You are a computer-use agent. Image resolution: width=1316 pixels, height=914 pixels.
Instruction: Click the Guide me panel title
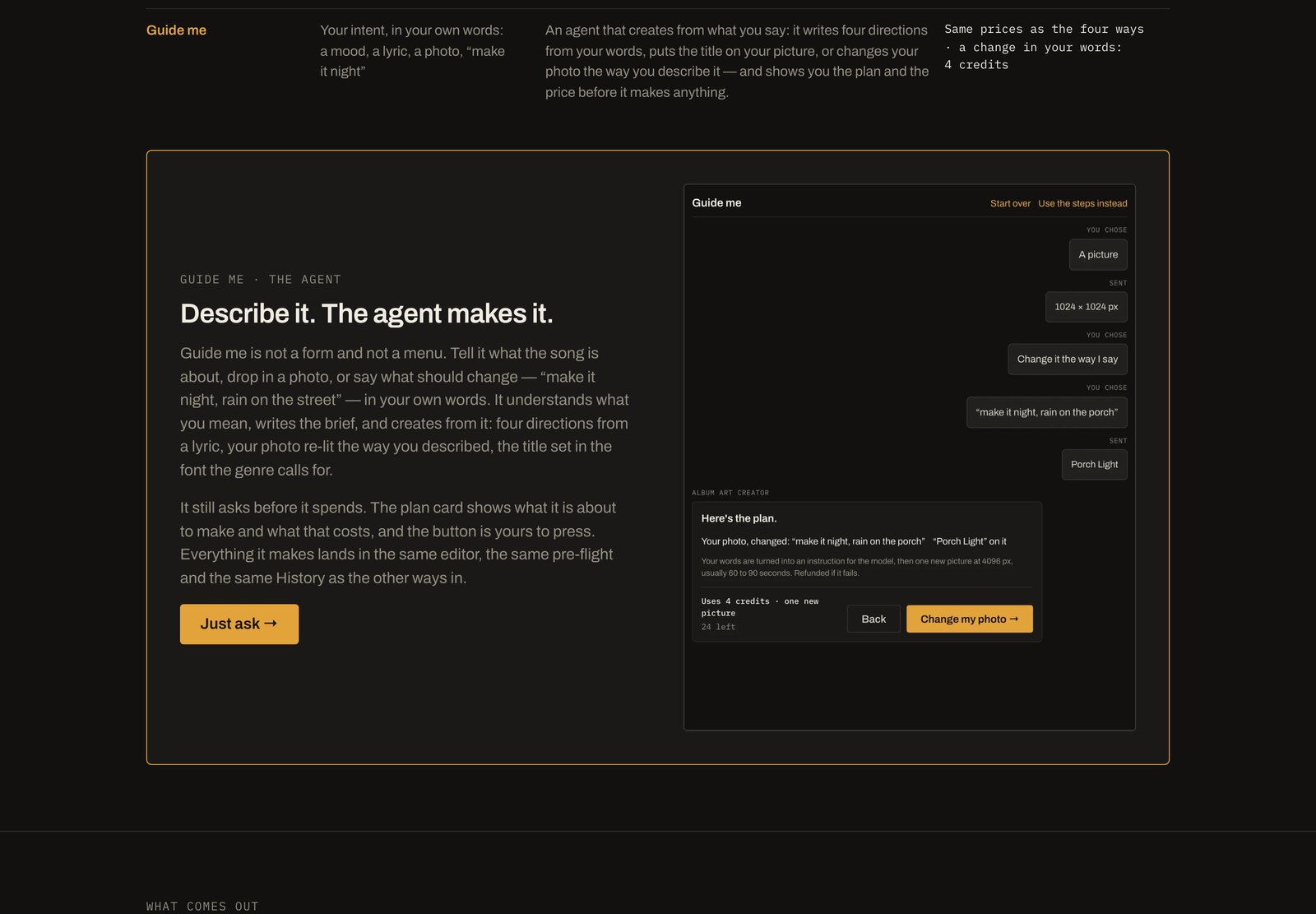click(x=716, y=203)
